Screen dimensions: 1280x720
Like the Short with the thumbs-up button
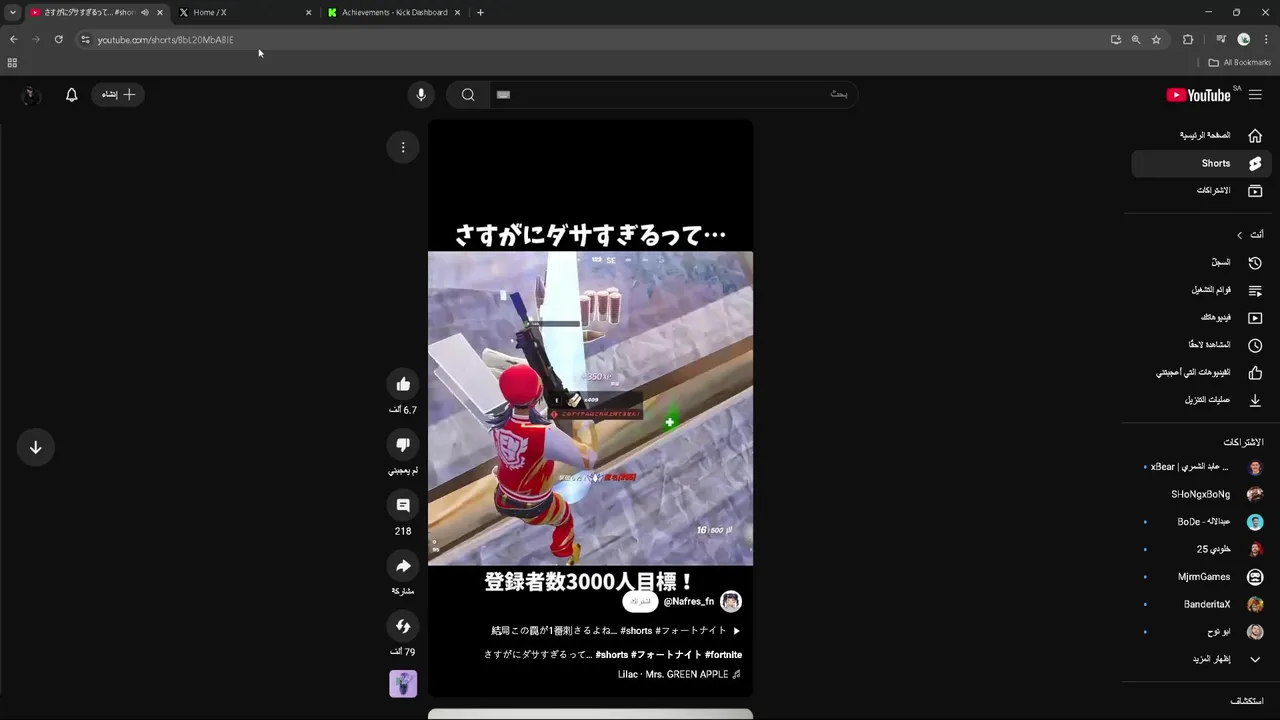403,384
